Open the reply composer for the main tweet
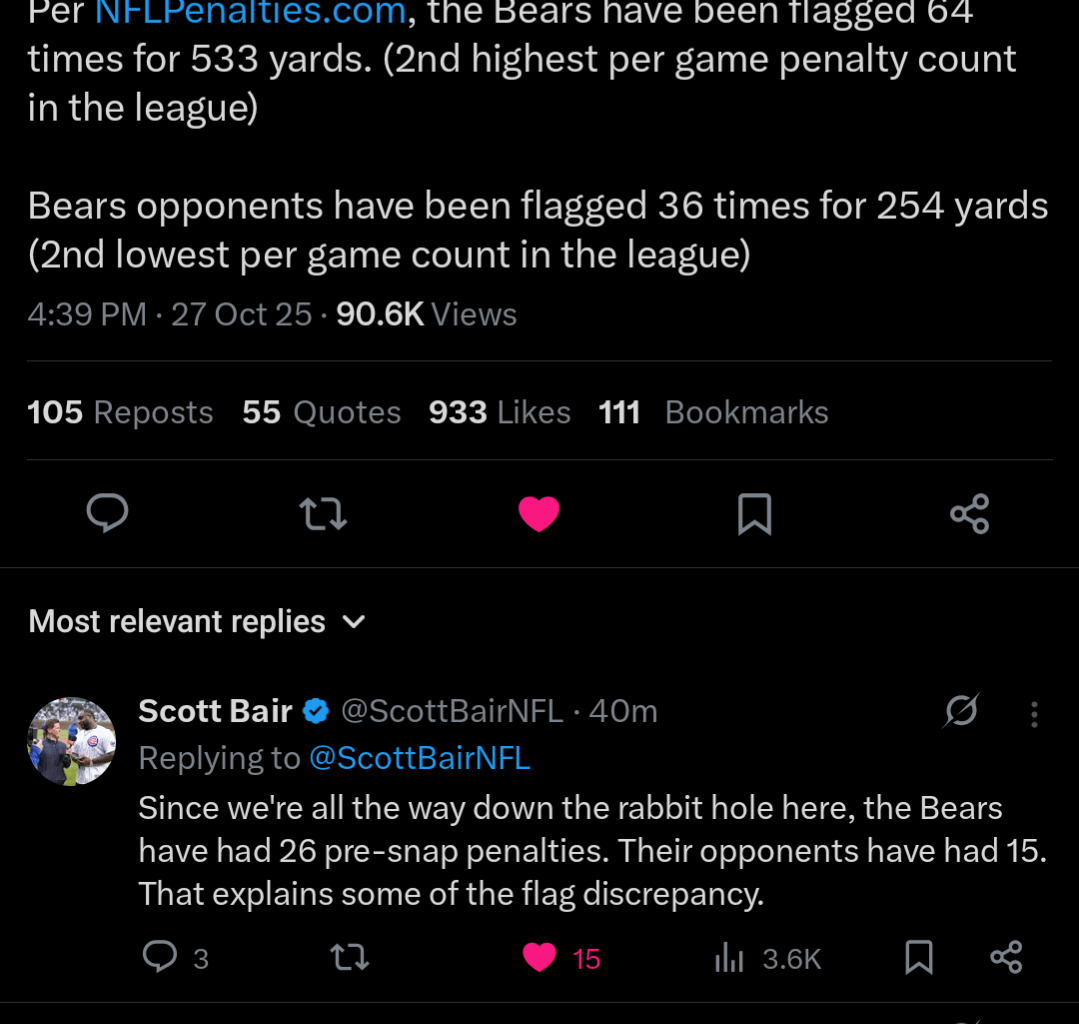Image resolution: width=1079 pixels, height=1024 pixels. click(x=107, y=514)
